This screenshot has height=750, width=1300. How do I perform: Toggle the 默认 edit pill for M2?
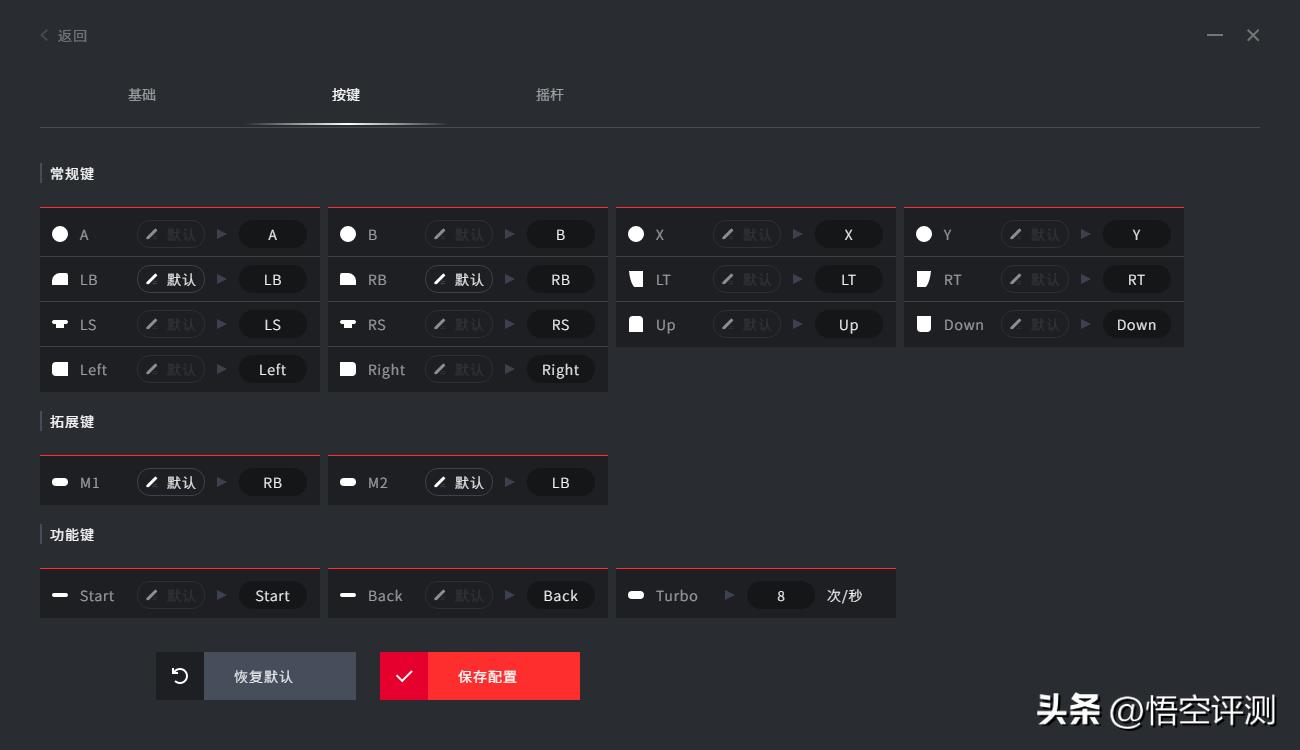[459, 482]
